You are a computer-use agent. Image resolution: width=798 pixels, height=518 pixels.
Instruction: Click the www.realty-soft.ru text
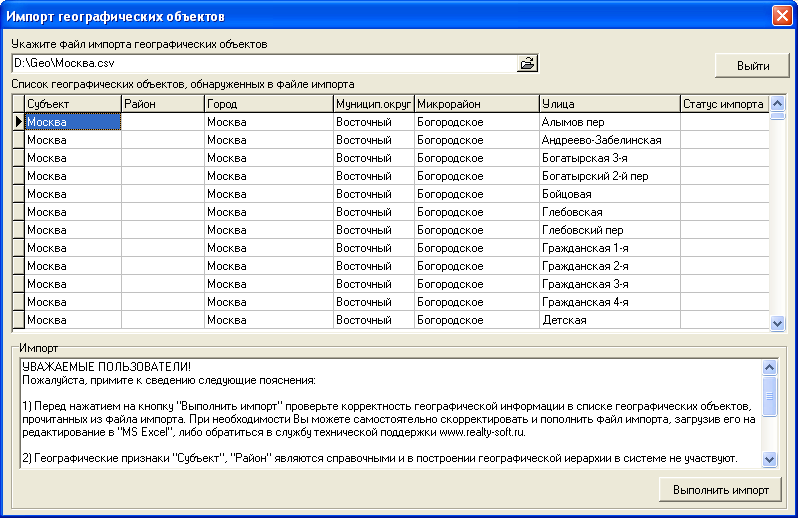coord(482,433)
